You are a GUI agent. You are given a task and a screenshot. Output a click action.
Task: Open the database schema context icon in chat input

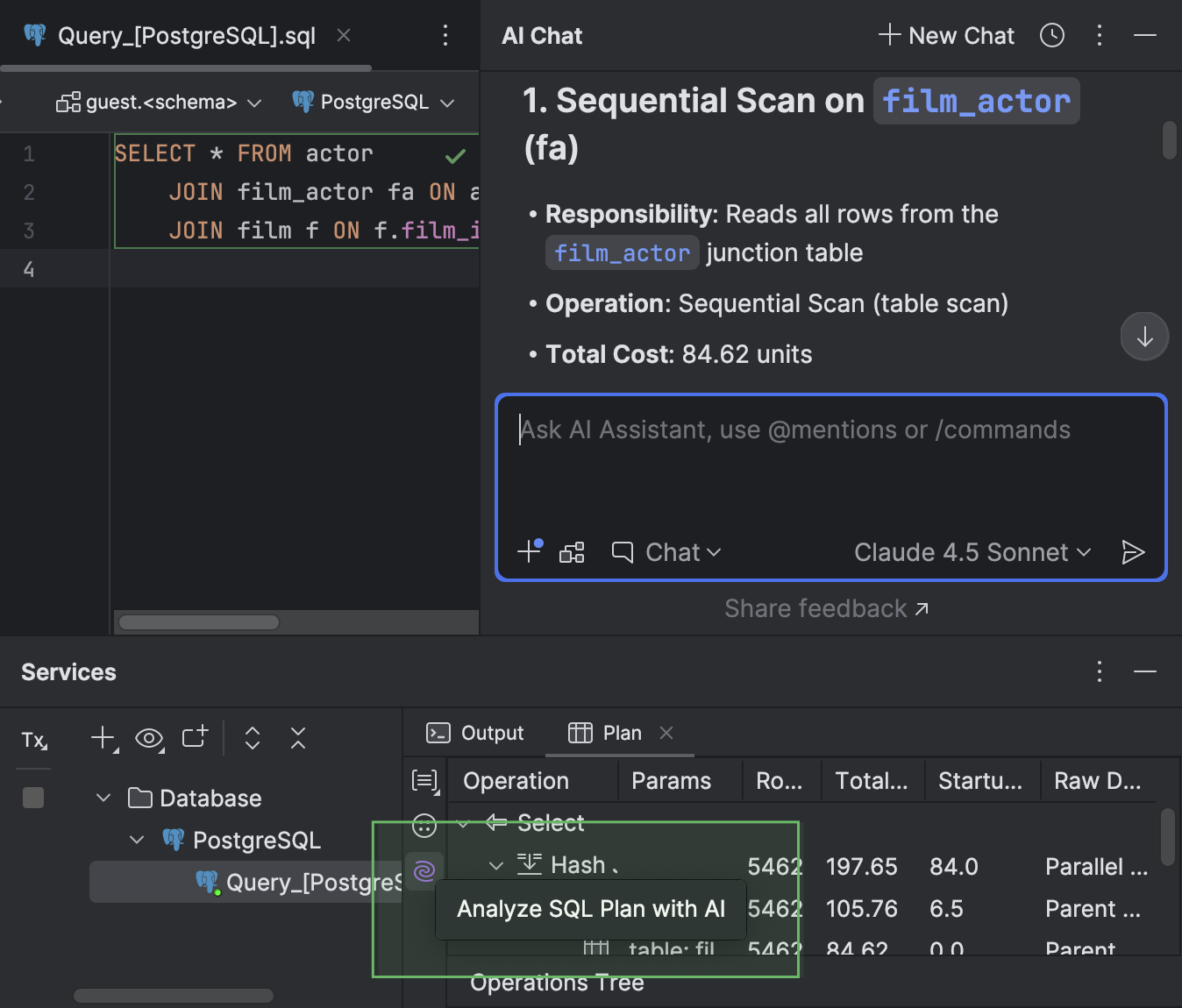coord(572,552)
